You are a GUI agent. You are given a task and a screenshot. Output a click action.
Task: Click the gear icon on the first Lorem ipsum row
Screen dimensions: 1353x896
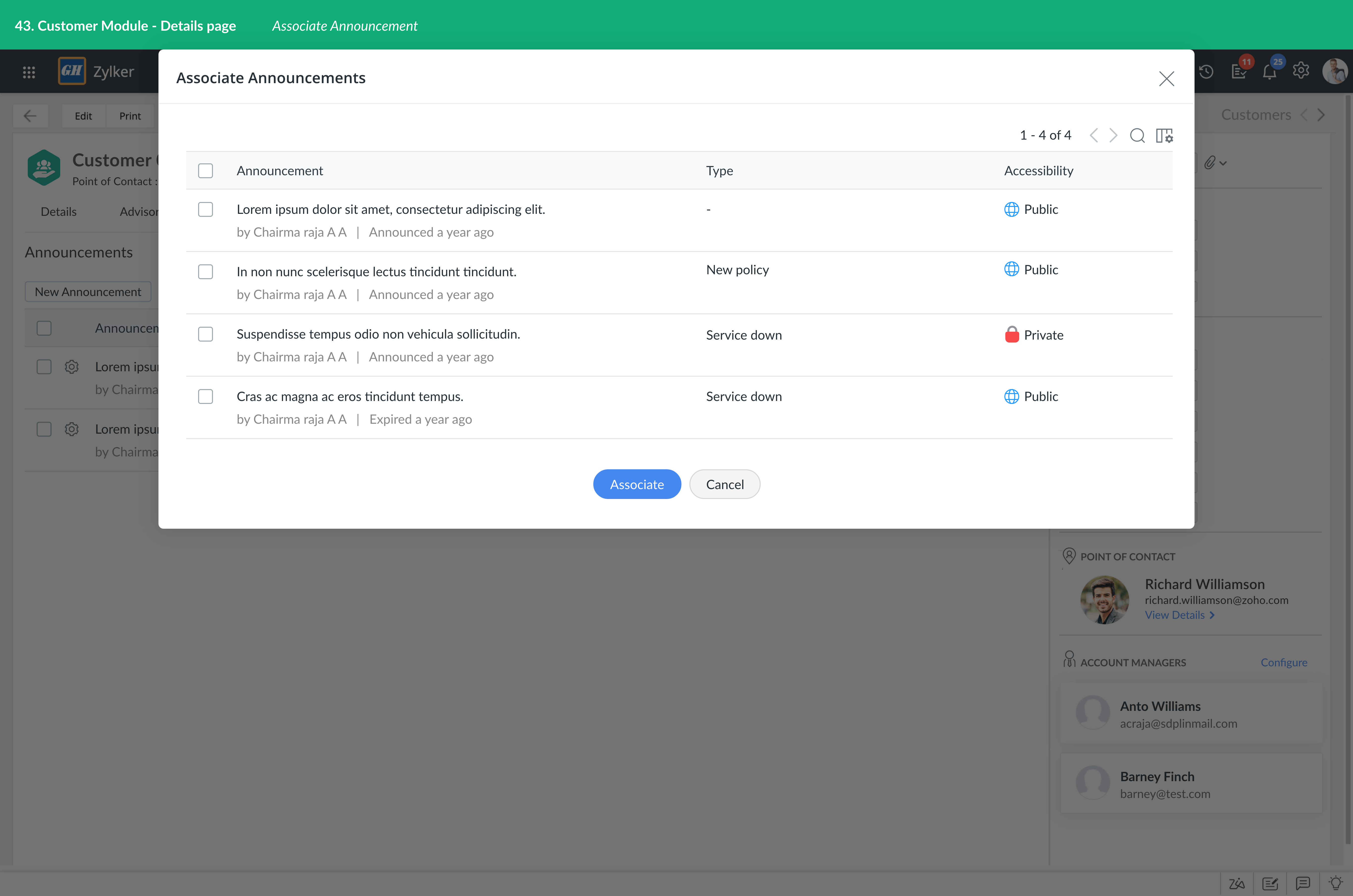click(72, 367)
